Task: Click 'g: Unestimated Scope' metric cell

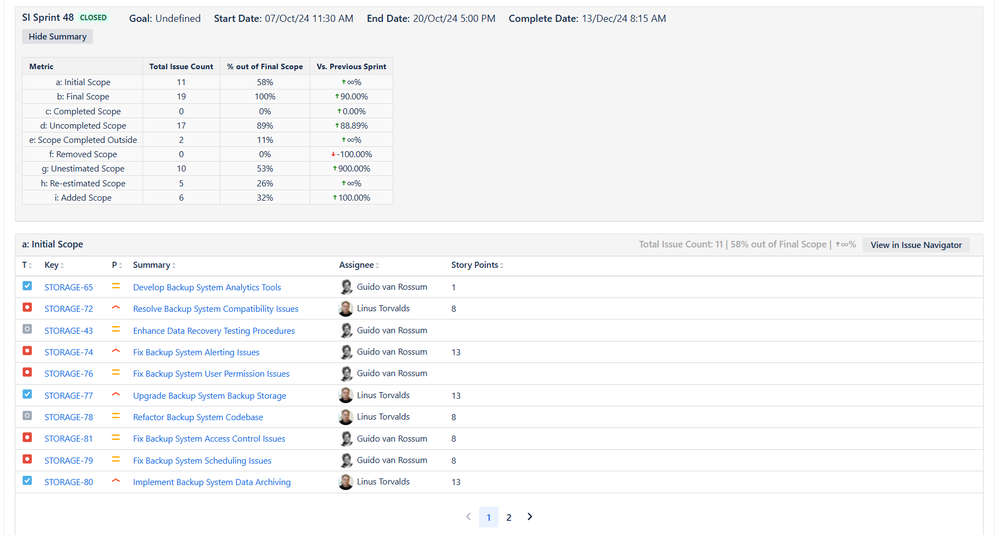Action: [83, 169]
